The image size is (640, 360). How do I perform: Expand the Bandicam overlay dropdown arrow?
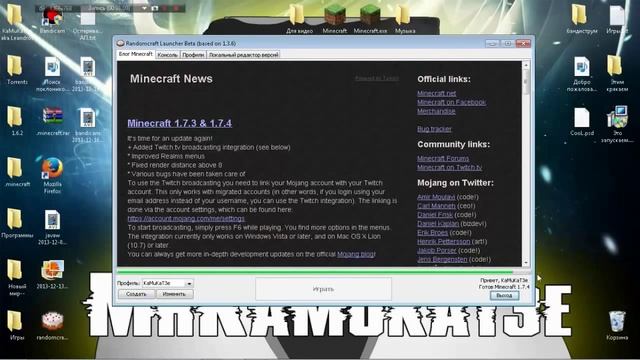(144, 8)
